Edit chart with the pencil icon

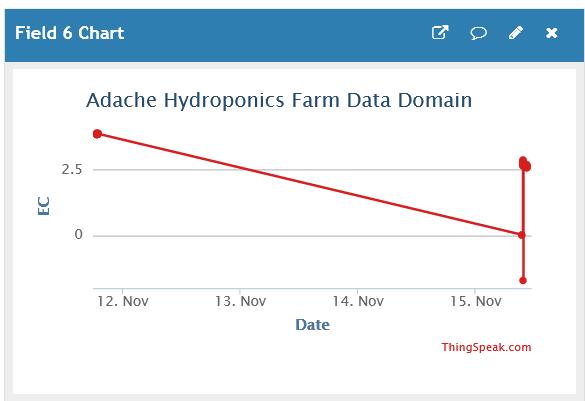(x=516, y=32)
